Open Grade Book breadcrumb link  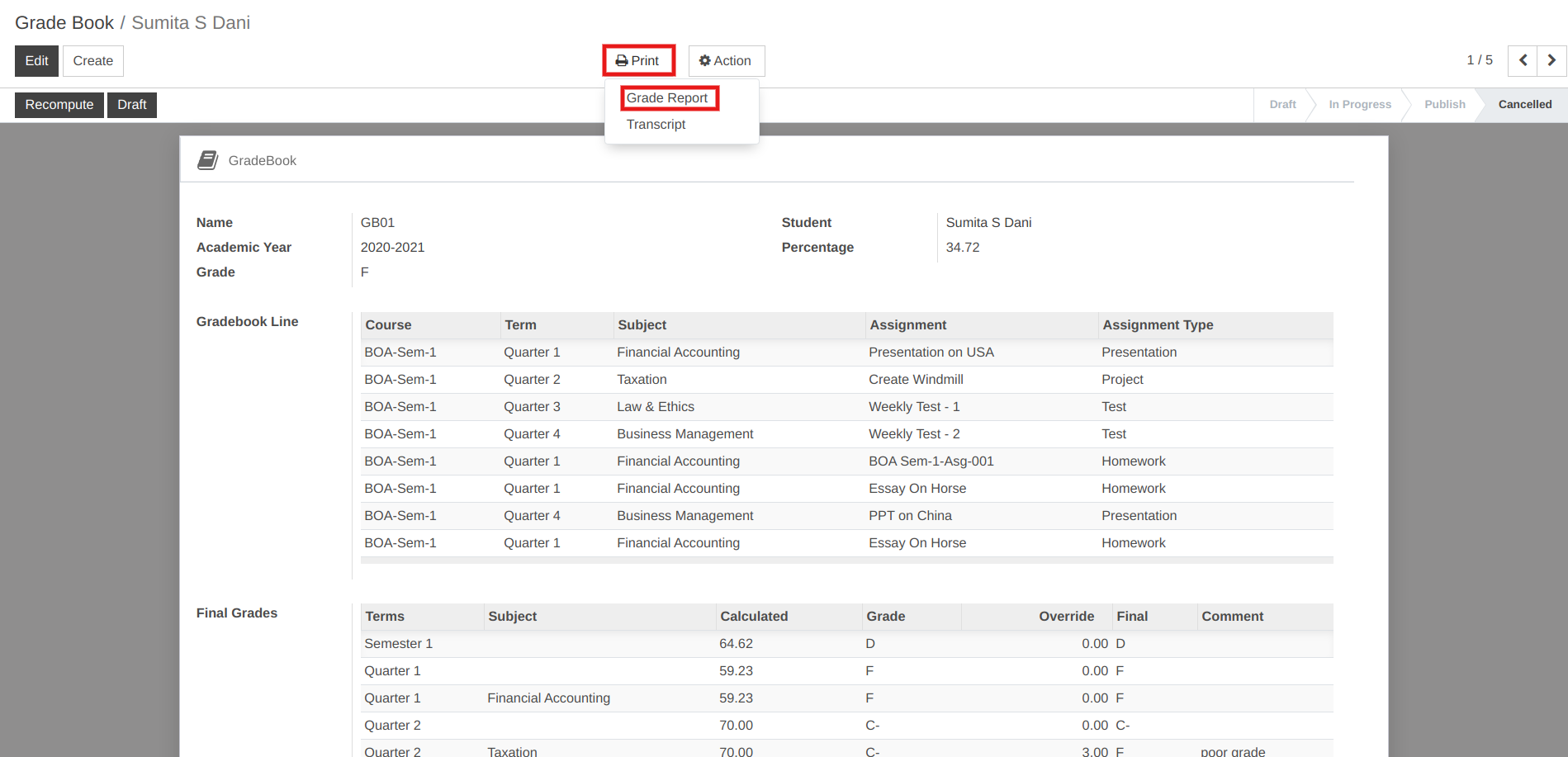64,22
